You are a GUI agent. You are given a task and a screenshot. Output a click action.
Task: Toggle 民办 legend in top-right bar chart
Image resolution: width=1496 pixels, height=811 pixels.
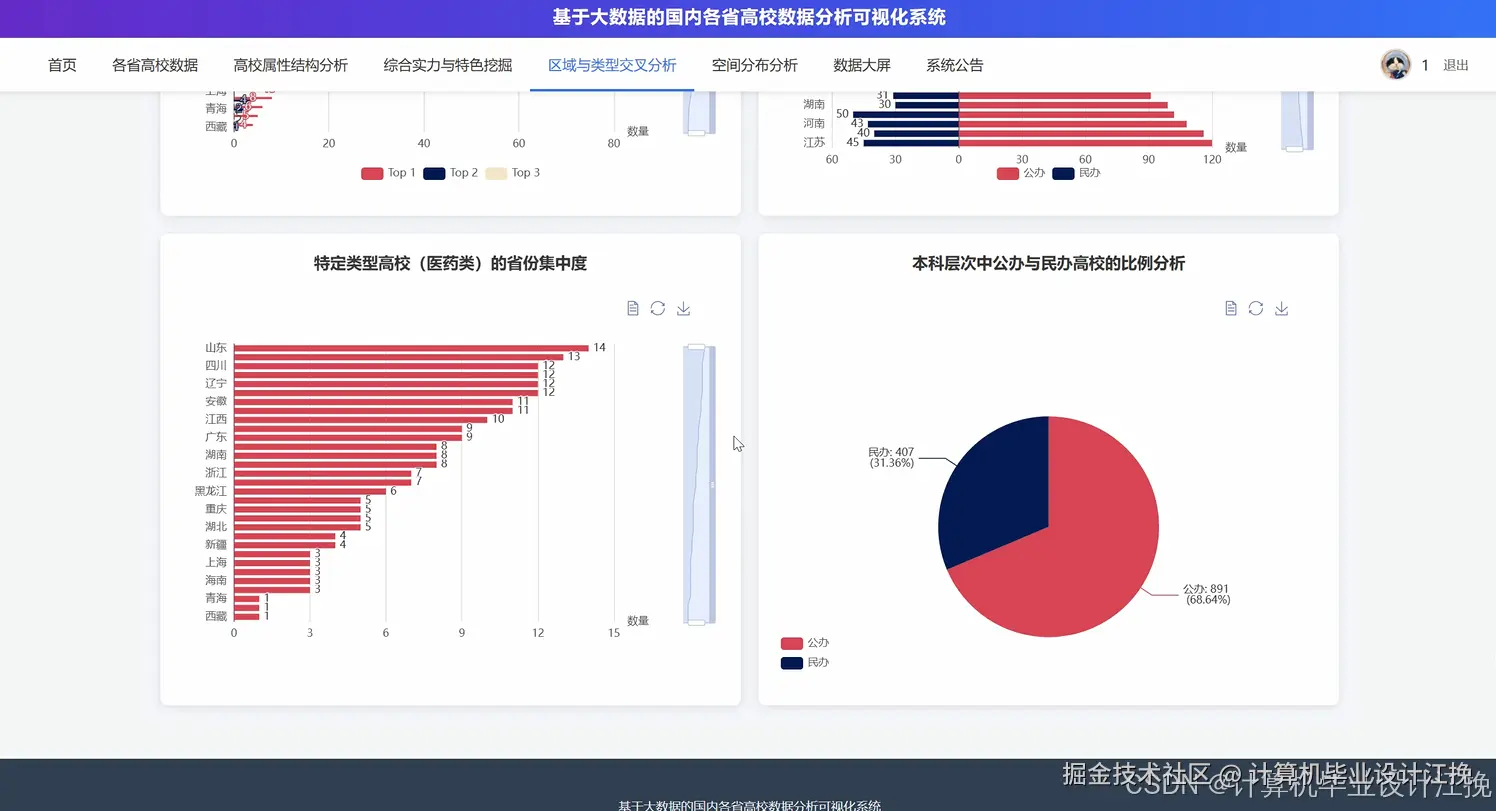(1076, 173)
